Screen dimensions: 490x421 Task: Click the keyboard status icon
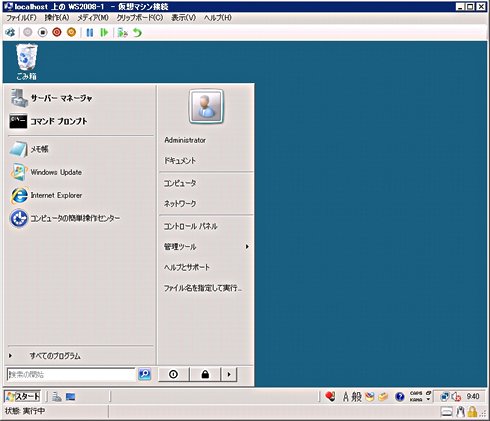click(446, 412)
